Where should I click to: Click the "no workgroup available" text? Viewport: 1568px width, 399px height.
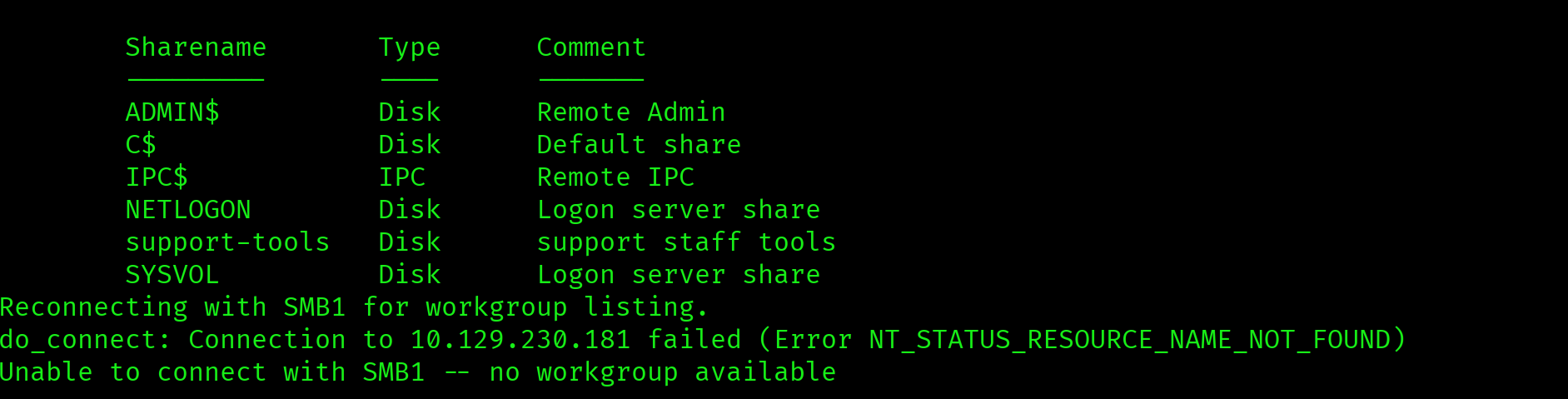(x=662, y=372)
